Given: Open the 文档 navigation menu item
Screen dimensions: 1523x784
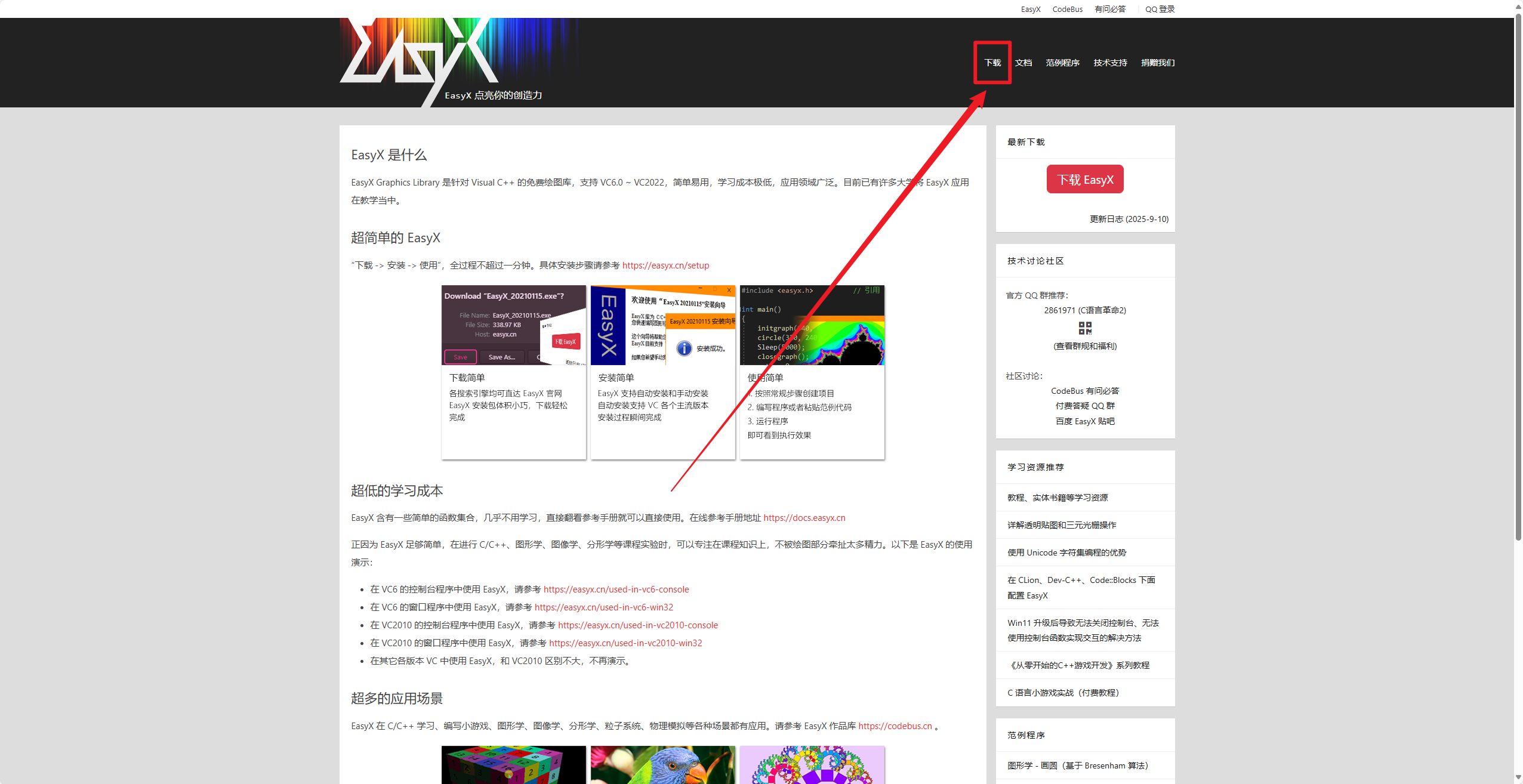Looking at the screenshot, I should (x=1023, y=63).
